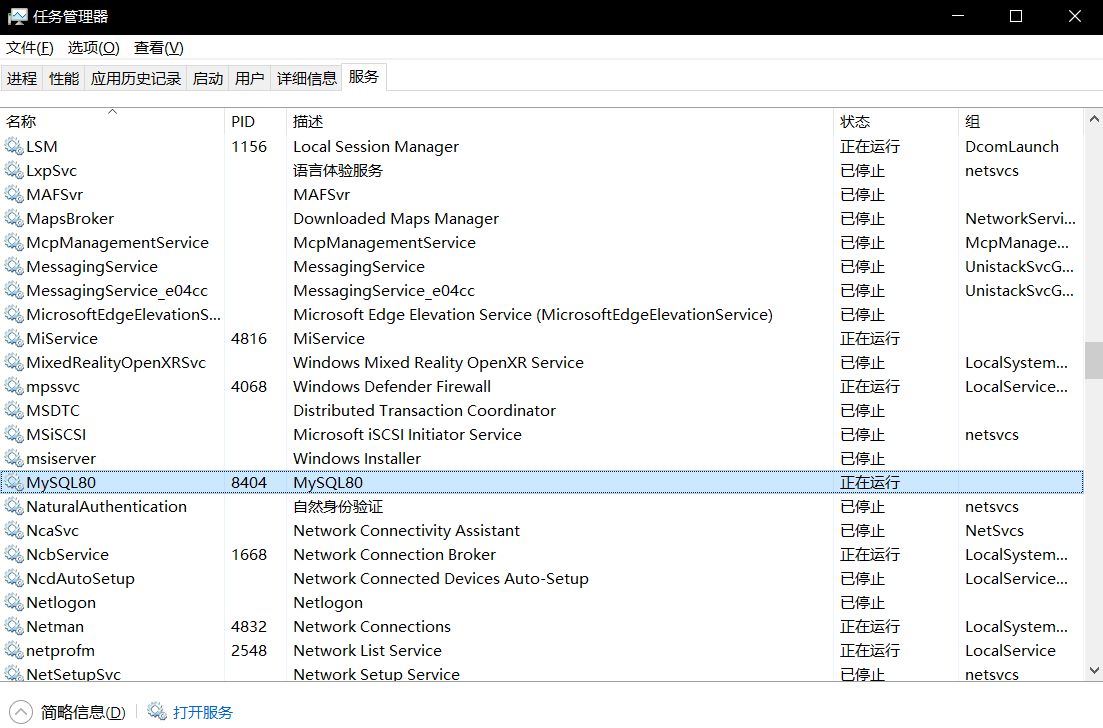
Task: Click the gear icon beside LSM service
Action: 14,146
